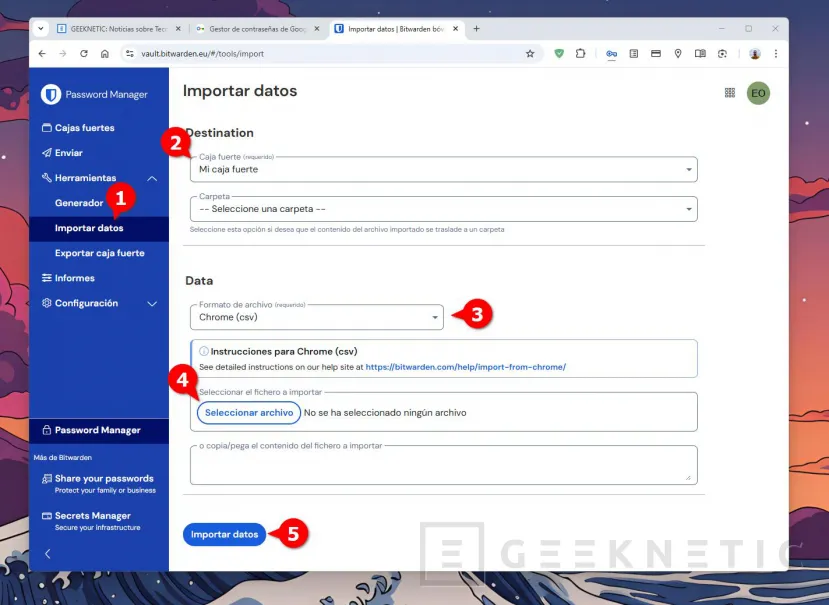The image size is (829, 605).
Task: Expand the Configuración section chevron
Action: pos(153,303)
